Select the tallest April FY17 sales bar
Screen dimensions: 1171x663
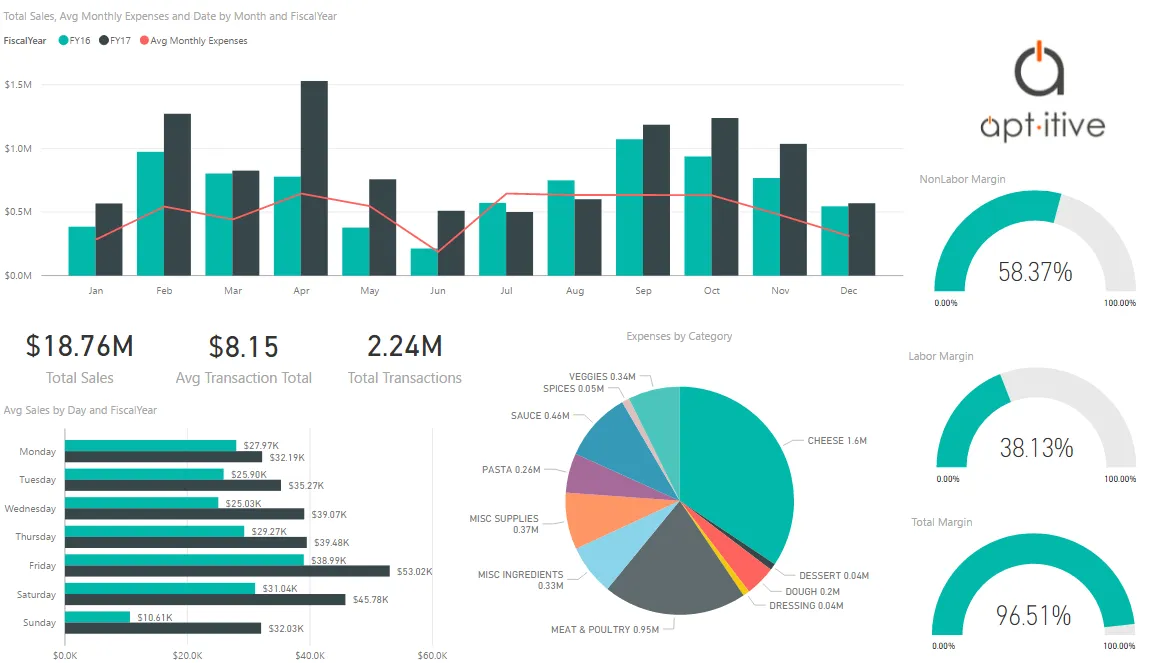314,175
